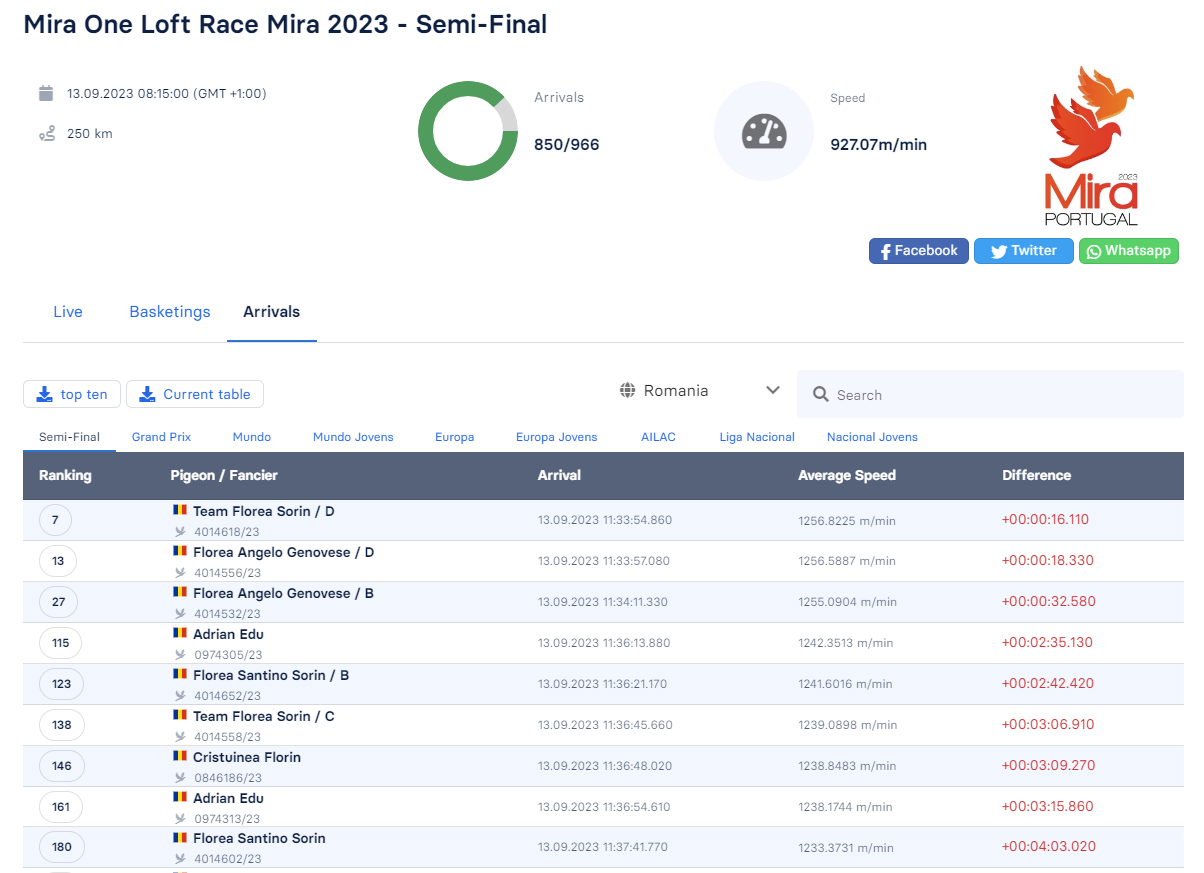Select the Semi-Final sub-tab
Viewport: 1204px width, 873px height.
pyautogui.click(x=69, y=437)
